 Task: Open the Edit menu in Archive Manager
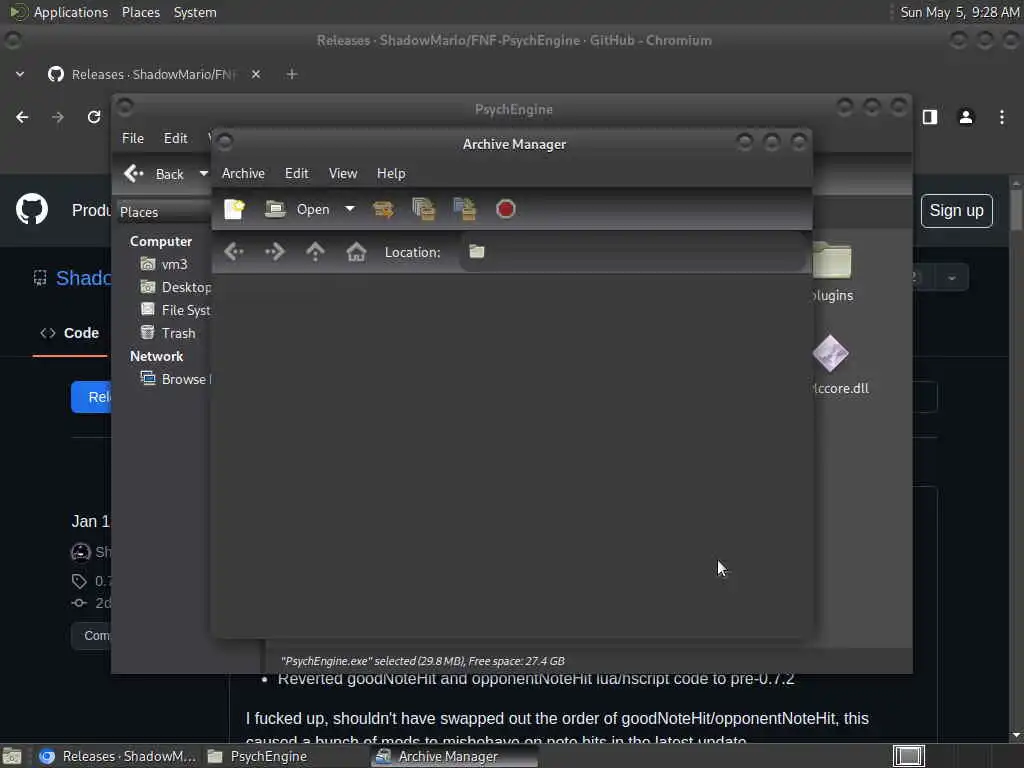point(296,174)
